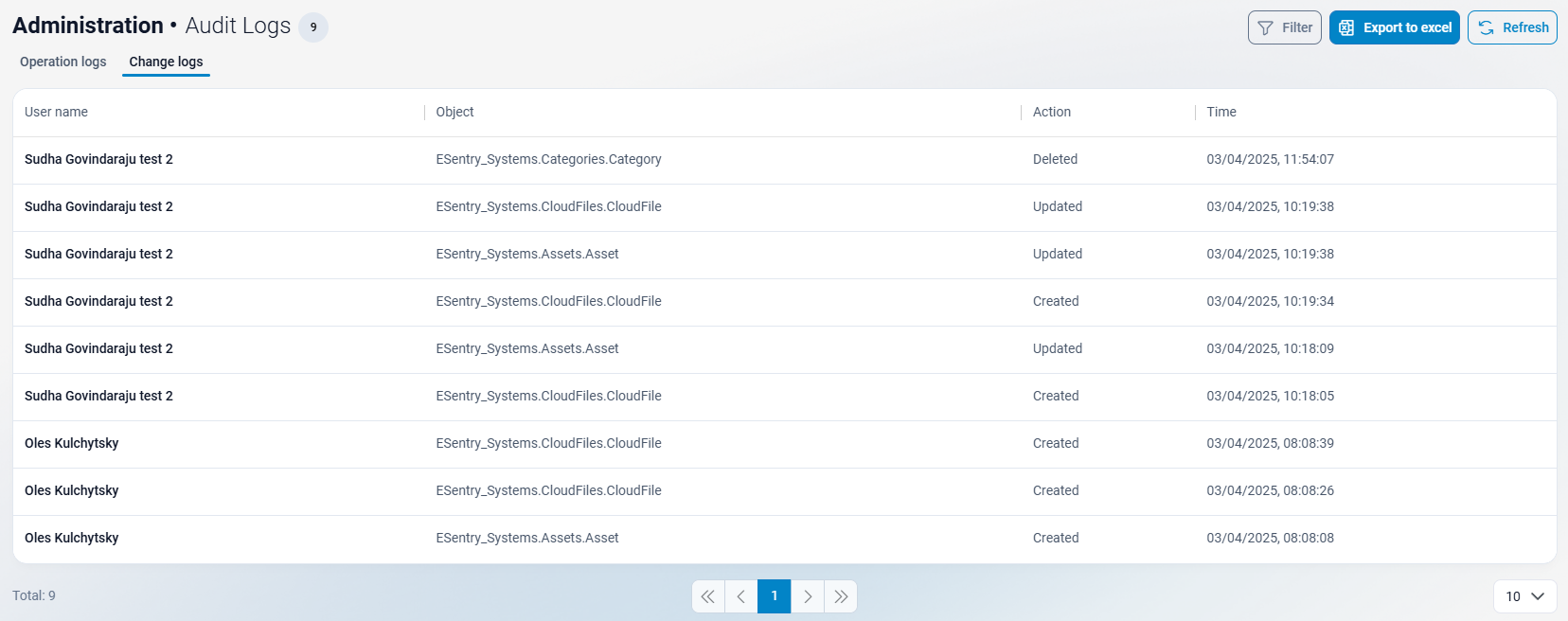Click Sudha Govindaraju test 2 in Deleted row
The width and height of the screenshot is (1568, 621).
98,159
